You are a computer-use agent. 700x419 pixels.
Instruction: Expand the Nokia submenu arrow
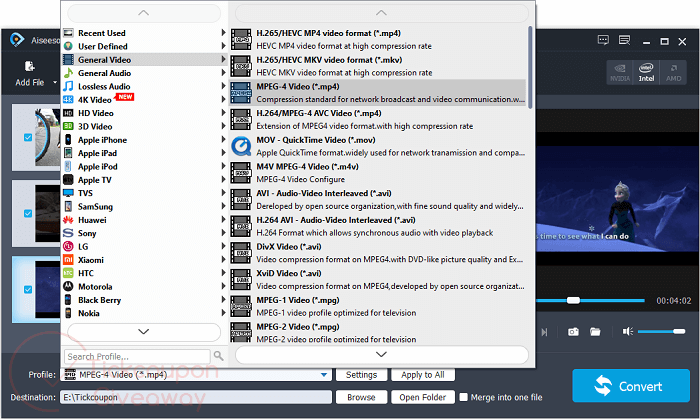(x=223, y=313)
